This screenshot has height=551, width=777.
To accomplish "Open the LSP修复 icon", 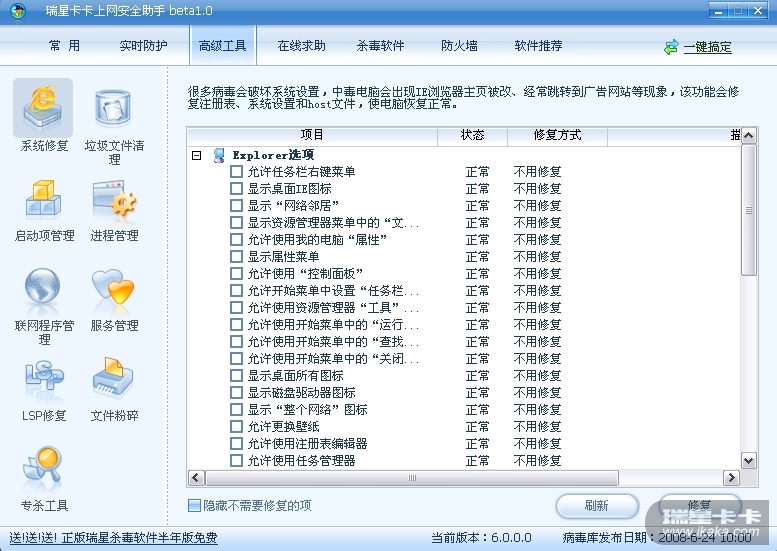I will [44, 378].
